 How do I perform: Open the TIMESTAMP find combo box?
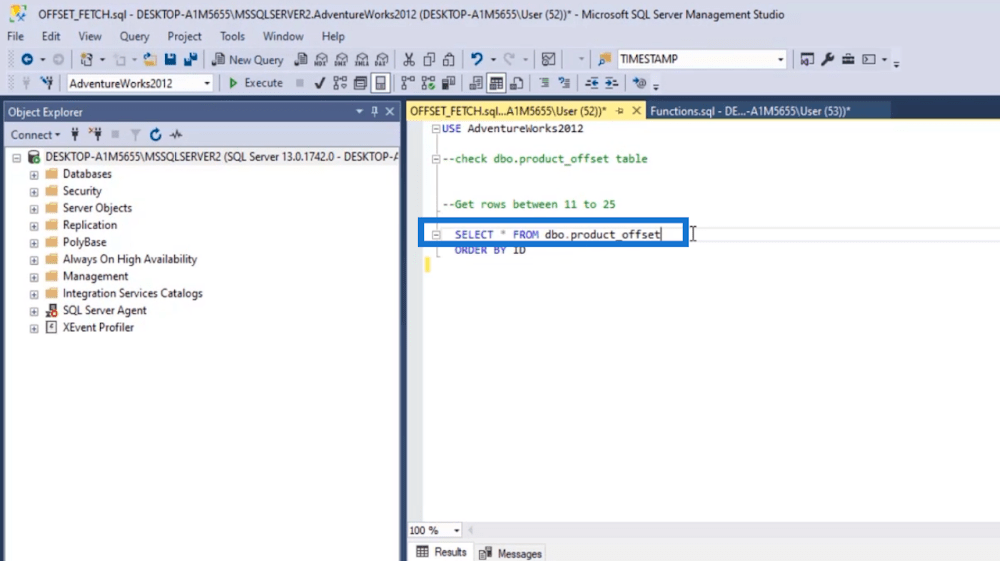[x=702, y=59]
